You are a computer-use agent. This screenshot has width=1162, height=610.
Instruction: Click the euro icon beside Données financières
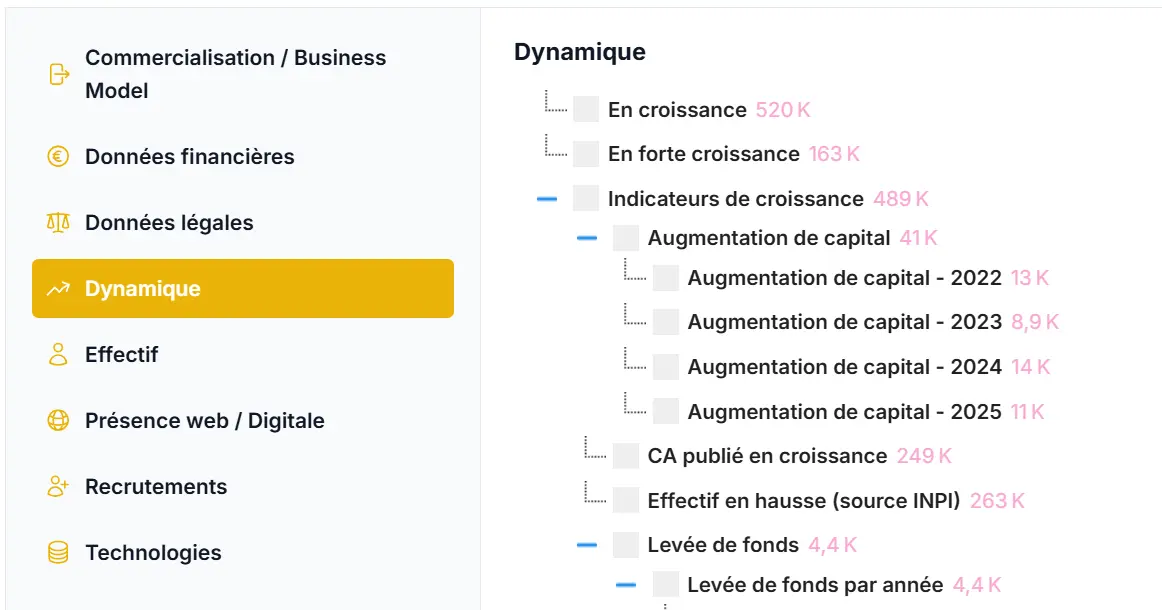57,157
